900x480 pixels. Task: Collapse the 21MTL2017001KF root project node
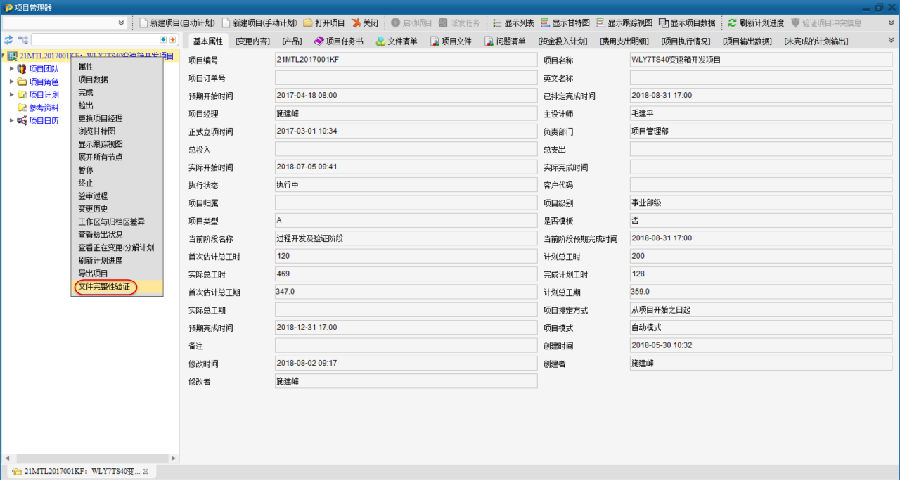[x=3, y=56]
